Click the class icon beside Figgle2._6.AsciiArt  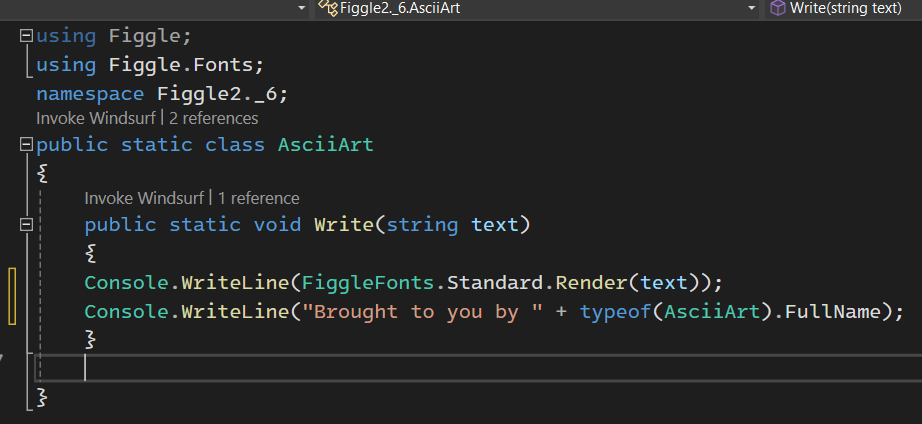point(328,8)
